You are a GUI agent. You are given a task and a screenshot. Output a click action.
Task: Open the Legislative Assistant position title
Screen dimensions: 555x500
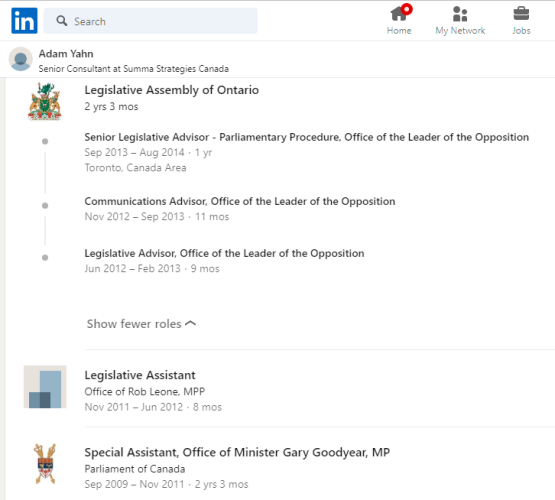140,375
